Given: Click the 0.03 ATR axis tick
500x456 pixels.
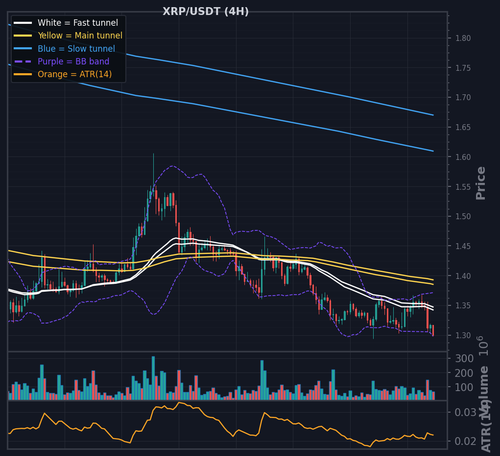Looking at the screenshot, I should [466, 412].
